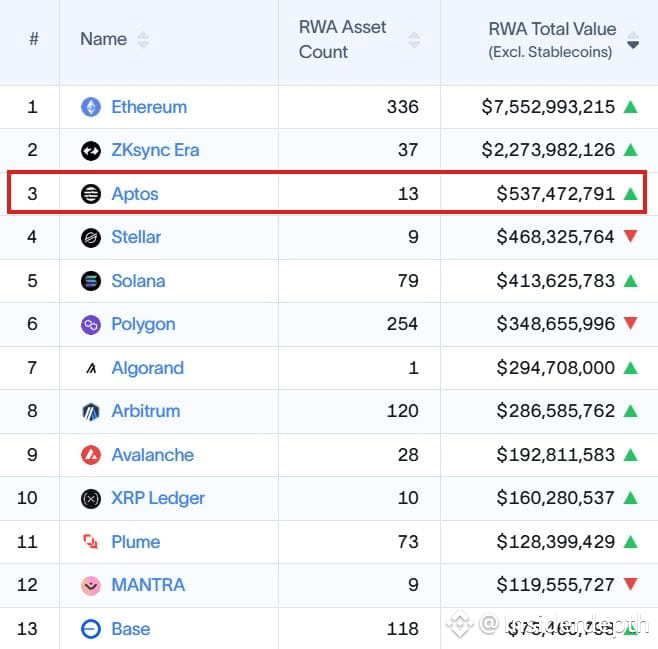Image resolution: width=658 pixels, height=649 pixels.
Task: Click the ZKsync Era logo icon
Action: pos(91,151)
